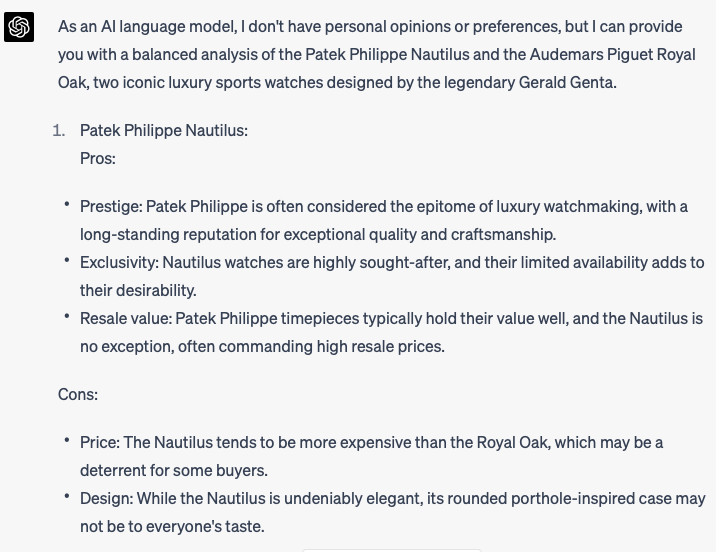Screen dimensions: 716x552
Task: Click the partially visible button below the response
Action: pyautogui.click(x=392, y=550)
